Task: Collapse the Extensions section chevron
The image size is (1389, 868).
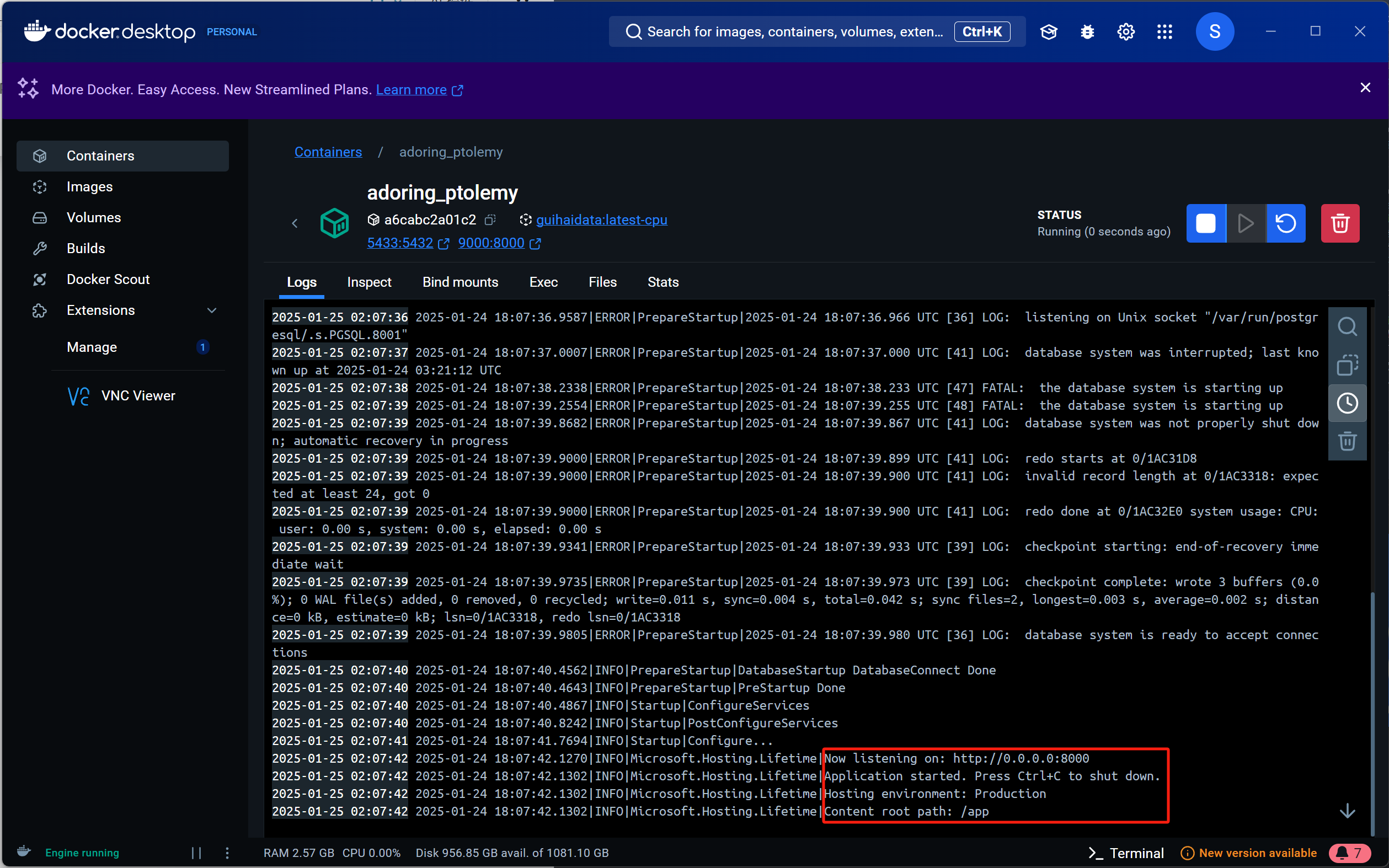Action: coord(211,310)
